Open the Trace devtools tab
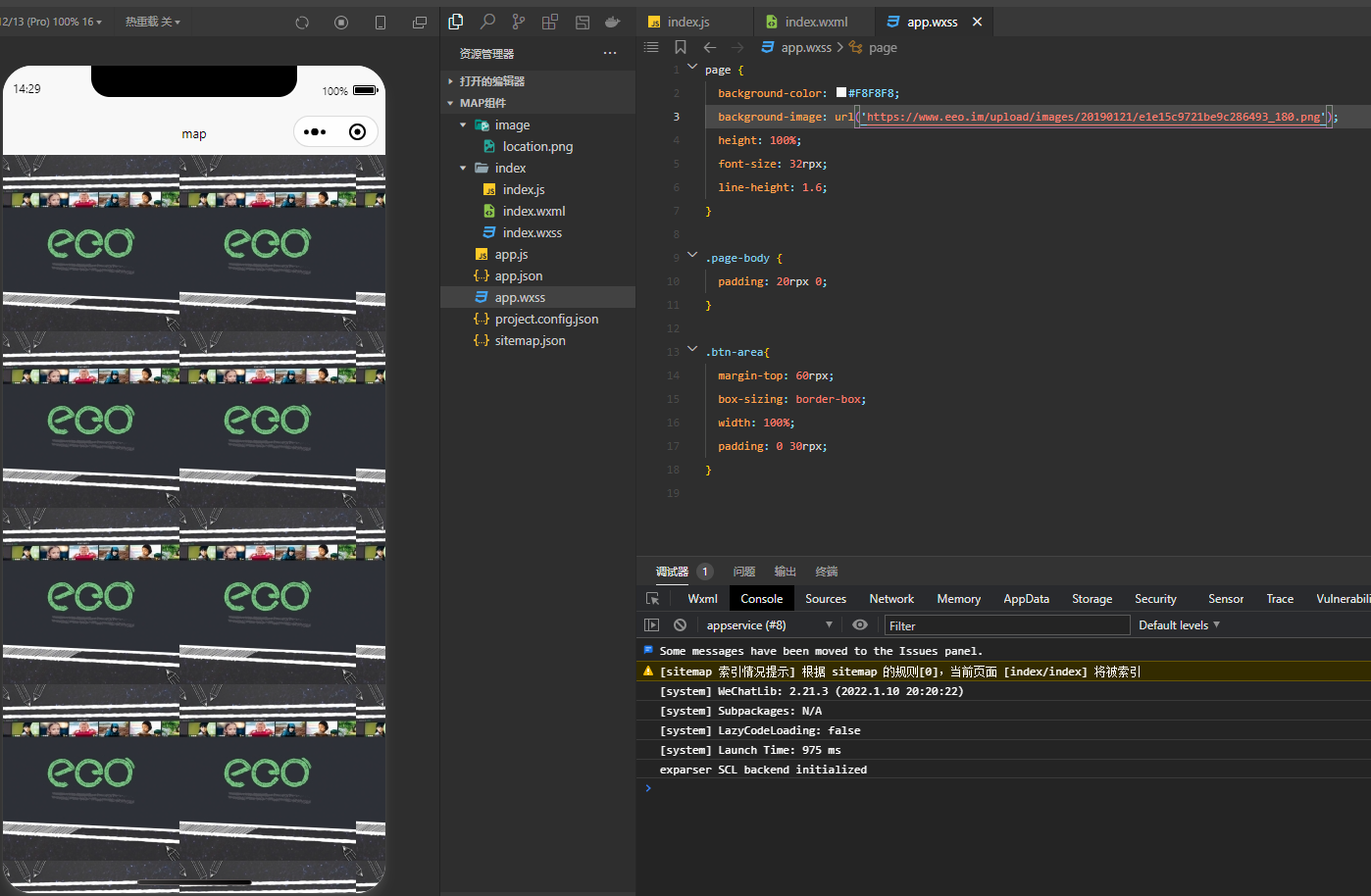The width and height of the screenshot is (1371, 896). click(1280, 599)
